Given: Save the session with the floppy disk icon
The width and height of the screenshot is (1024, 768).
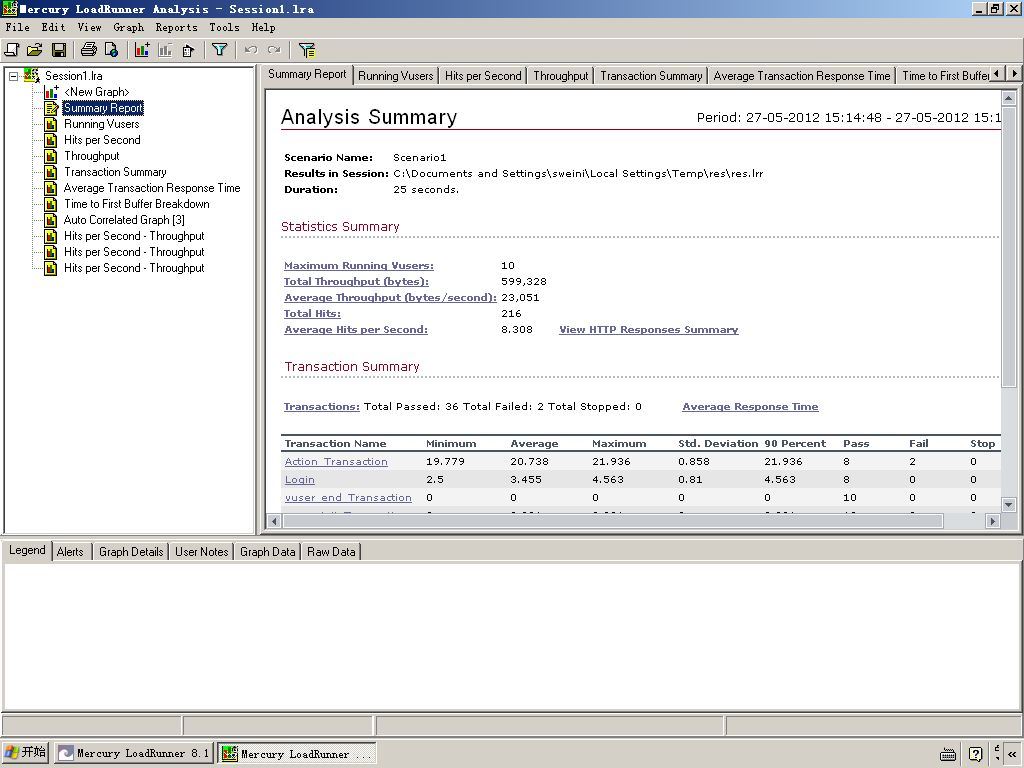Looking at the screenshot, I should (x=59, y=49).
